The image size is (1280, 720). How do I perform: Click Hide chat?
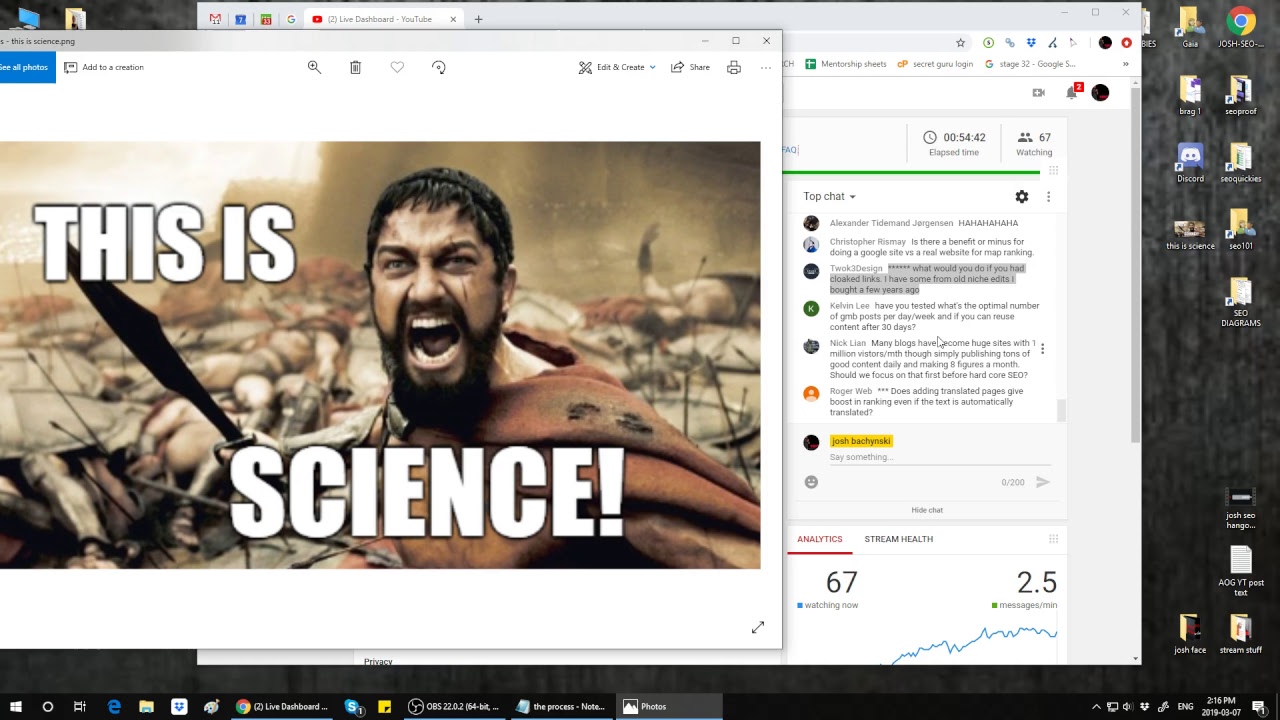pos(927,510)
